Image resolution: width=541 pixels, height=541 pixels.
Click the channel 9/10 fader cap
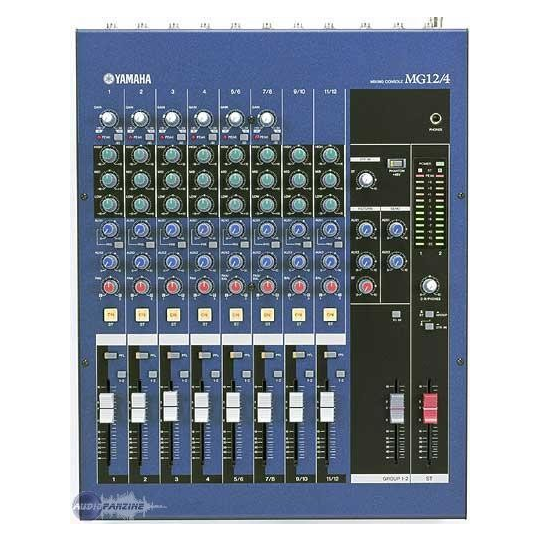tap(296, 407)
